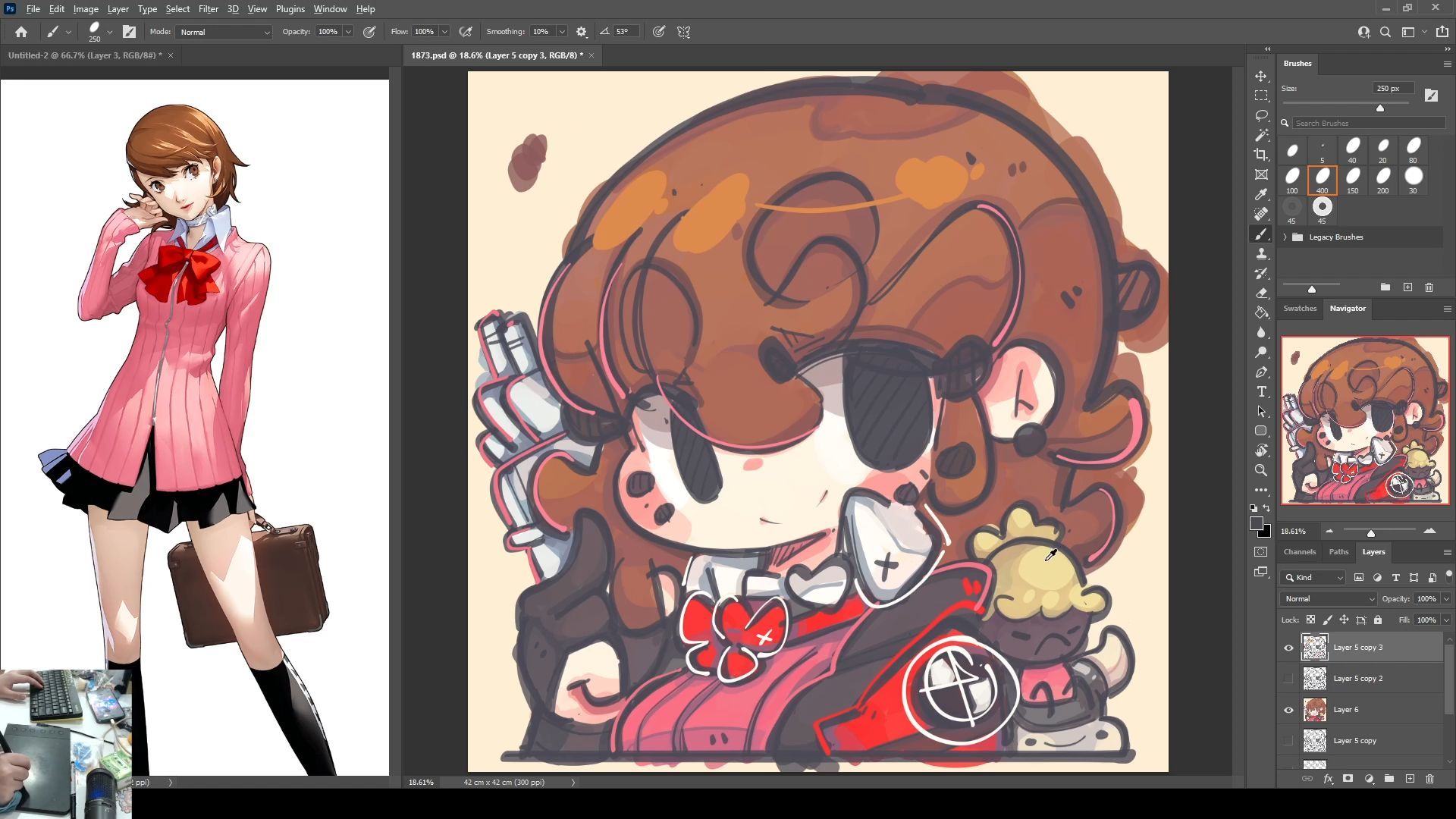Open brush preset picker dropdown

point(110,32)
